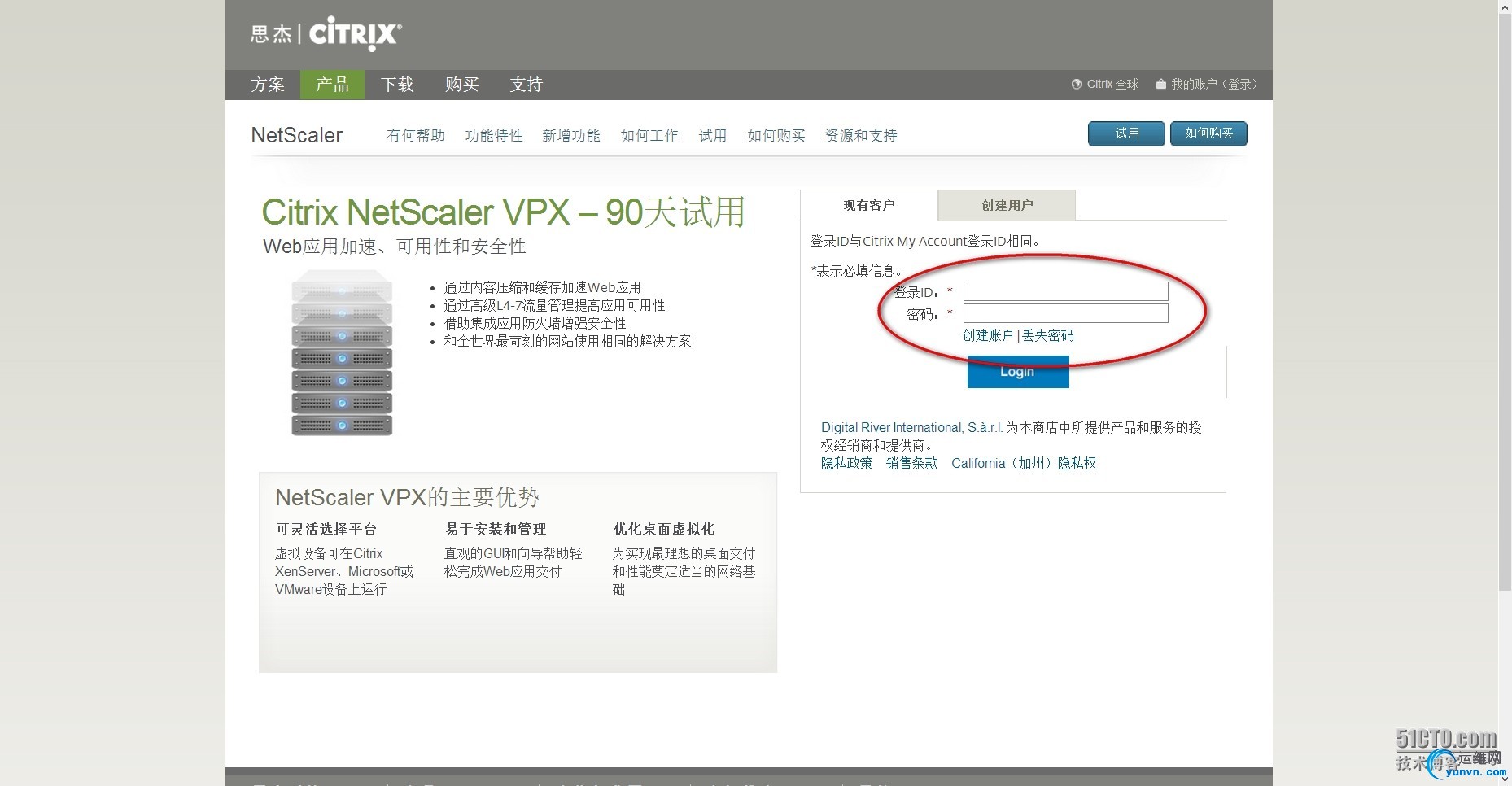Click the page vertical scrollbar thumb
Screen dimensions: 1512x786
[x=1505, y=301]
